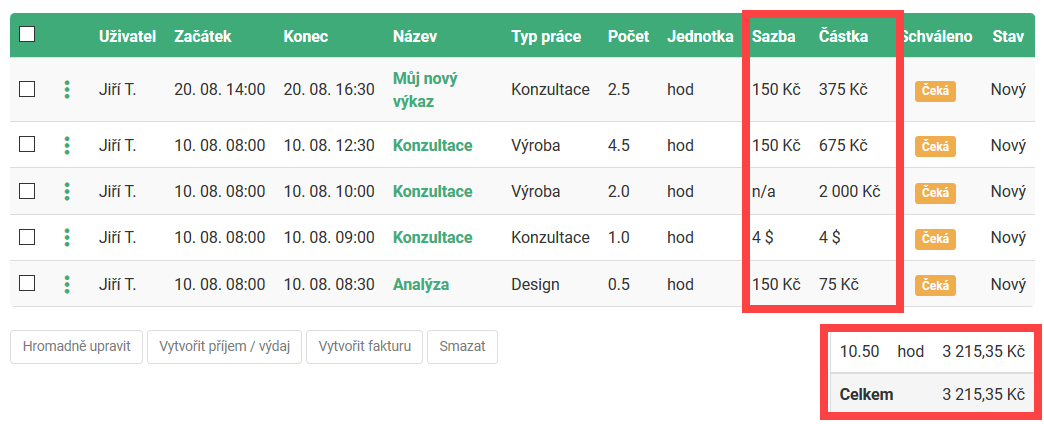Select the checkbox for the 2 000 Kč row
Viewport: 1044px width, 424px height.
pyautogui.click(x=27, y=190)
